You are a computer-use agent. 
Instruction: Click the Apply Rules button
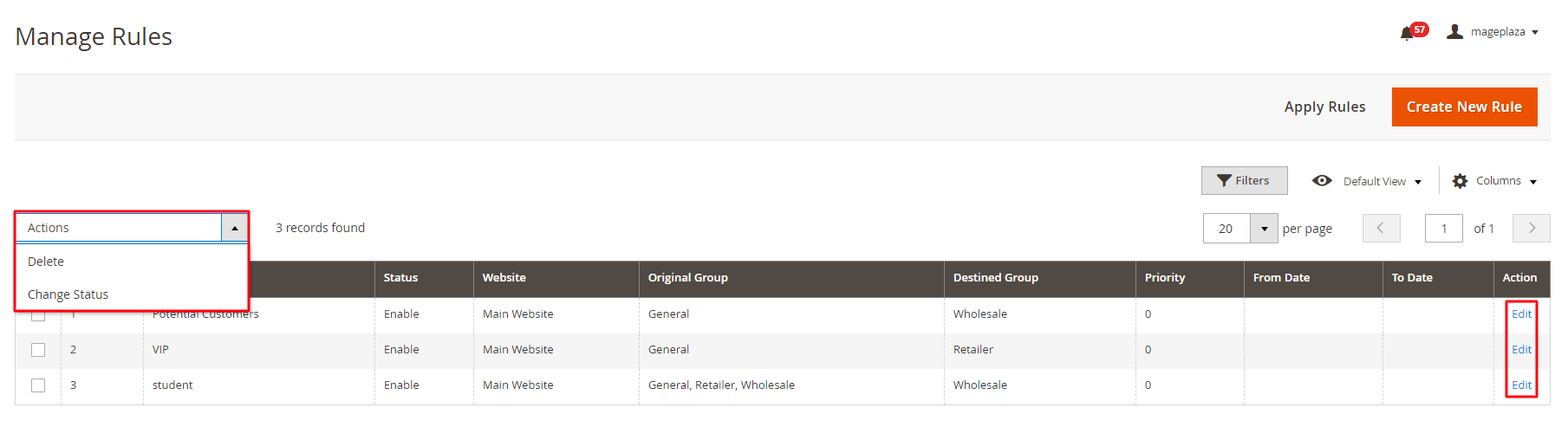point(1324,107)
